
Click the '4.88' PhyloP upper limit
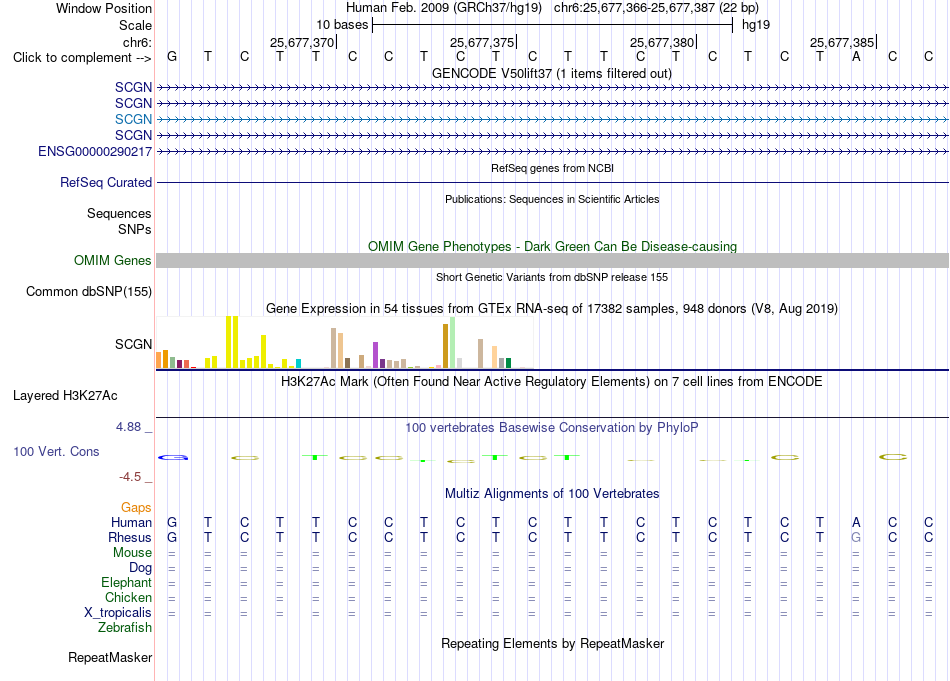pos(128,427)
